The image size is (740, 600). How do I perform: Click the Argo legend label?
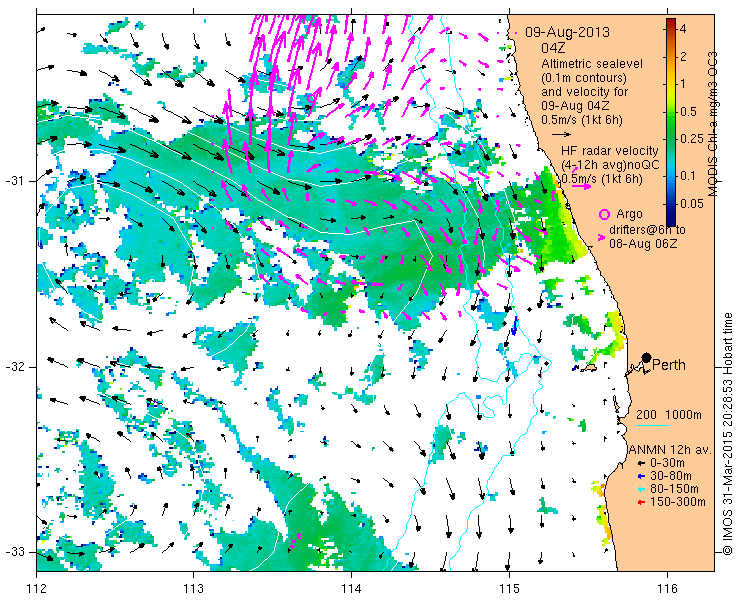[629, 214]
